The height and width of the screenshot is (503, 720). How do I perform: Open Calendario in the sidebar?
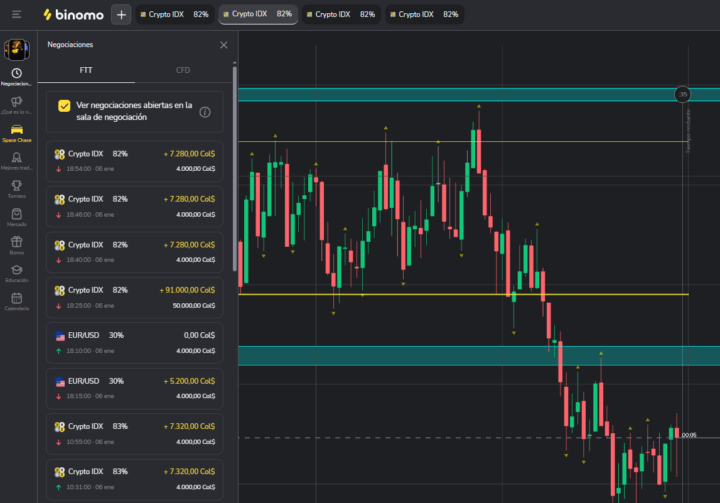(16, 298)
